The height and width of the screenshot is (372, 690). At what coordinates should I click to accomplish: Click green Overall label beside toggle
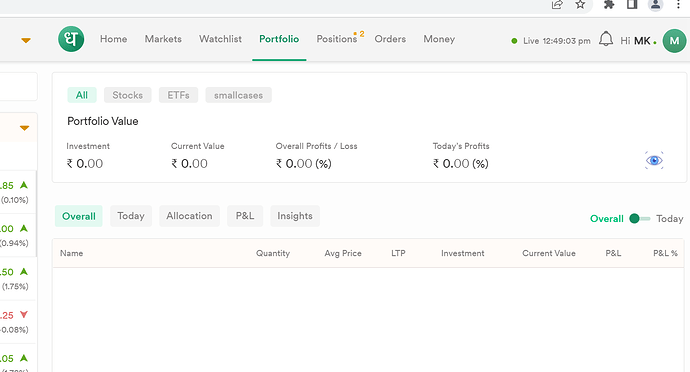pyautogui.click(x=607, y=219)
